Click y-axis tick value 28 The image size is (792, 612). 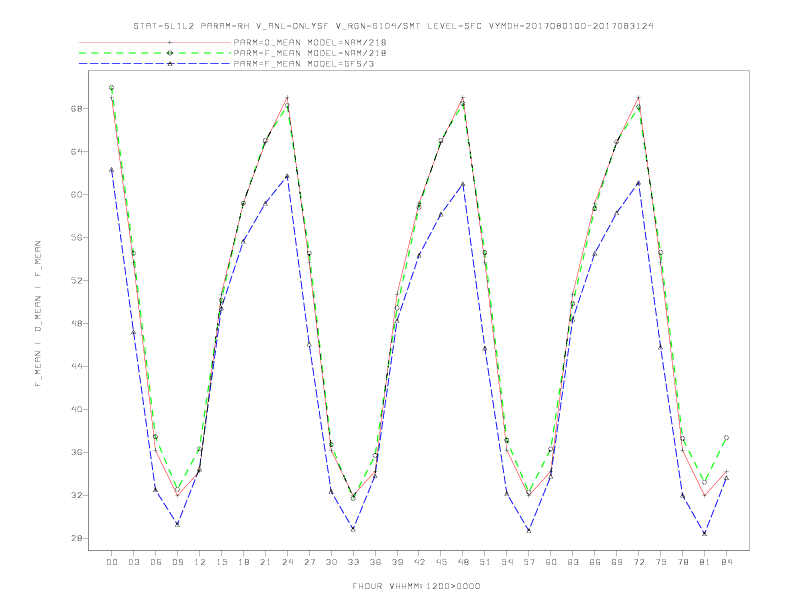[76, 538]
